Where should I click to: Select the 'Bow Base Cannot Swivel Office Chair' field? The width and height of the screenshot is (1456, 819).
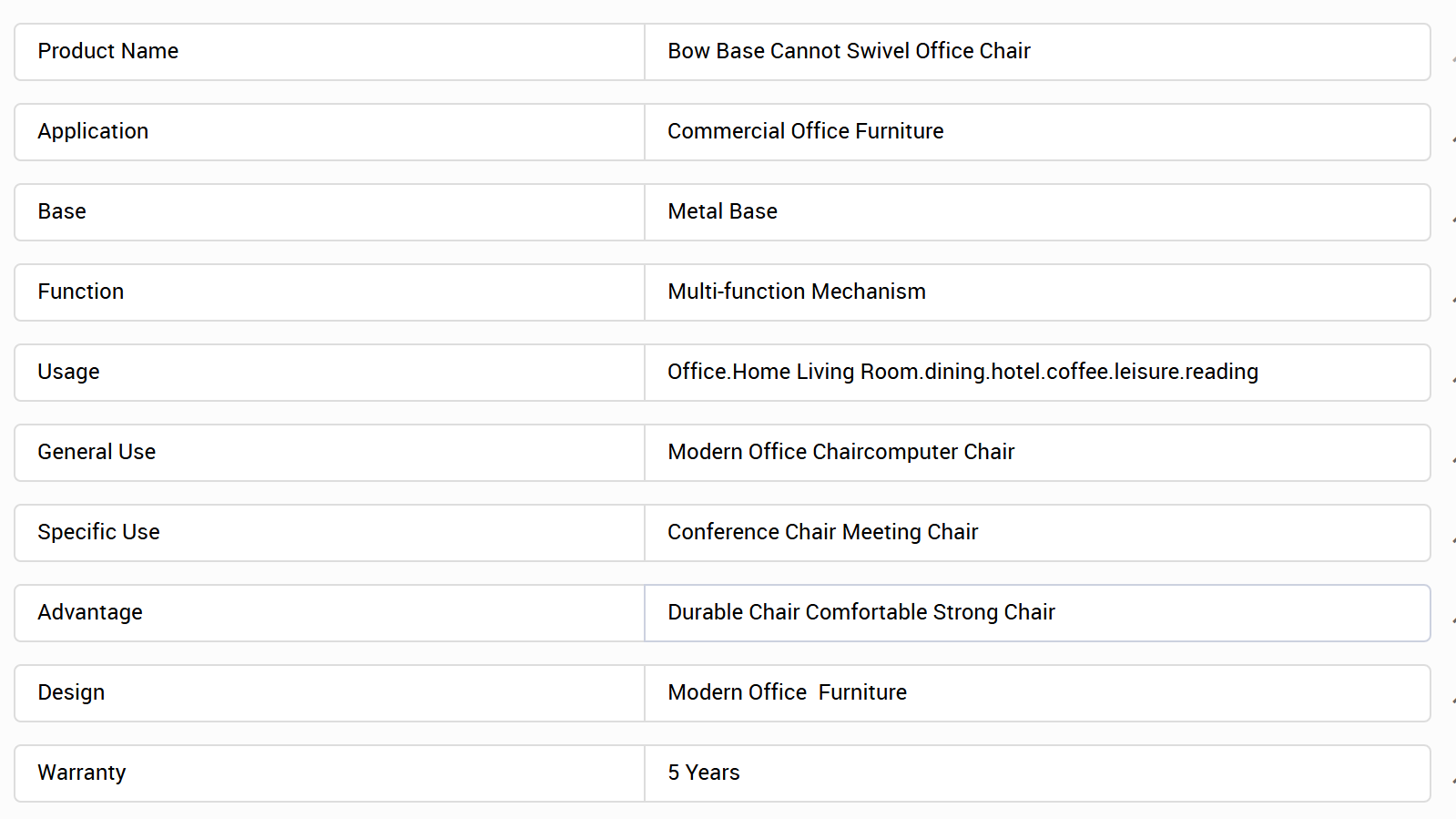coord(1037,52)
